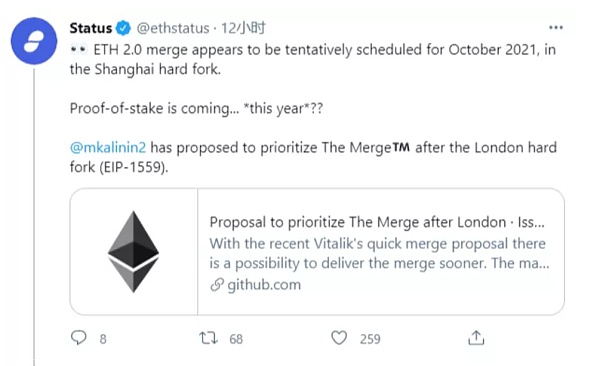
Task: Open the Proposal to prioritize The Merge card title
Action: [x=377, y=222]
